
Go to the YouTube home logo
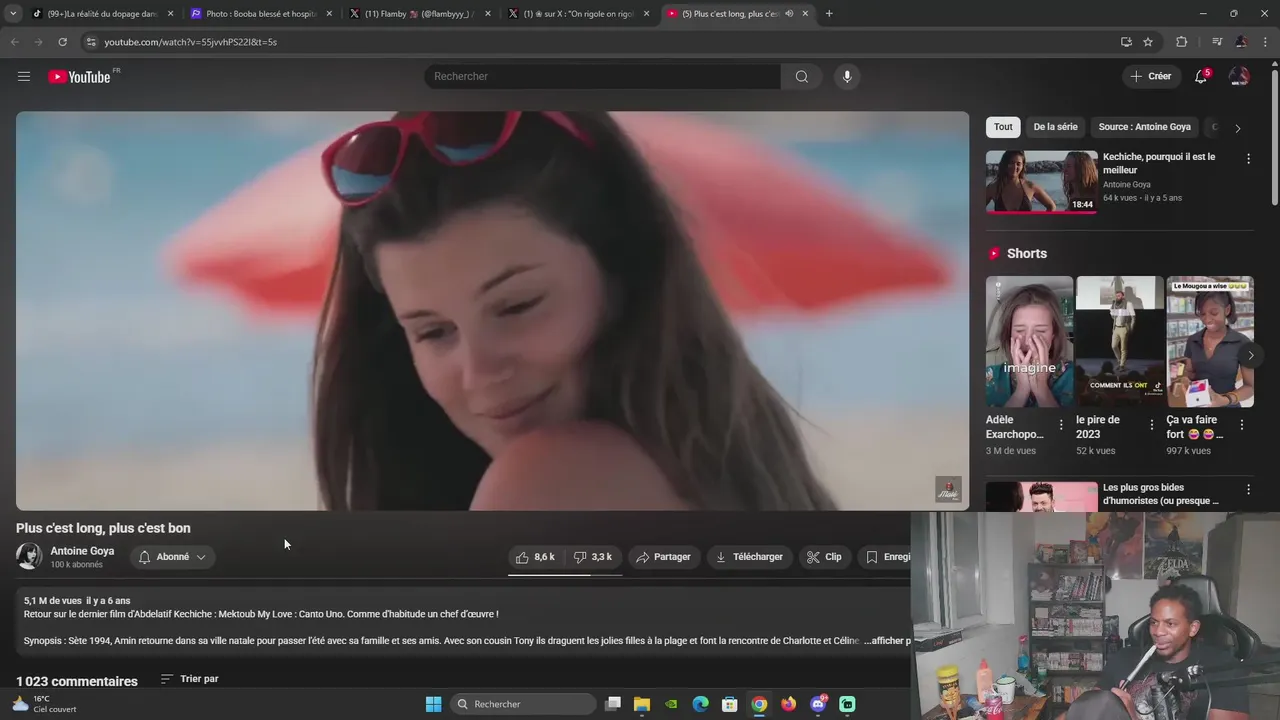click(x=80, y=76)
